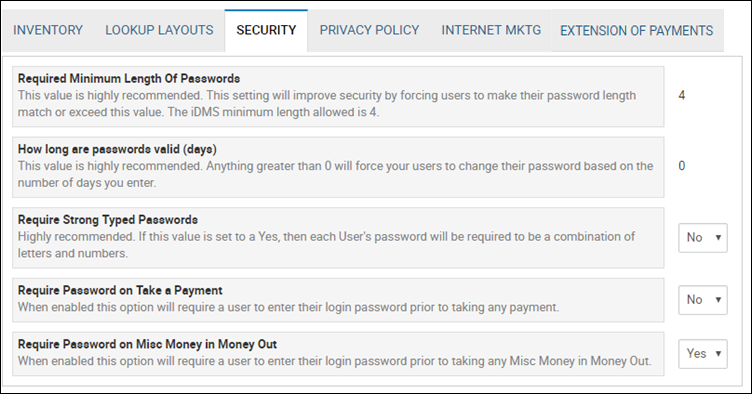Click the password valid days value 0

(x=682, y=166)
